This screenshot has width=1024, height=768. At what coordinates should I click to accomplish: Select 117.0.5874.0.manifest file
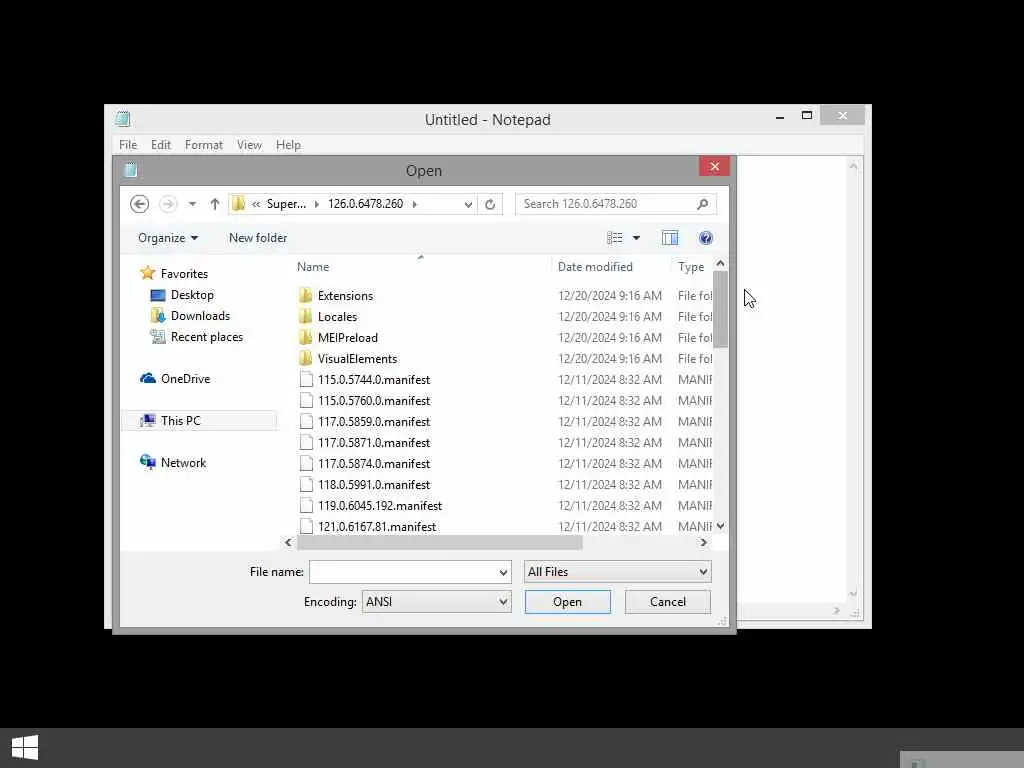pyautogui.click(x=374, y=463)
